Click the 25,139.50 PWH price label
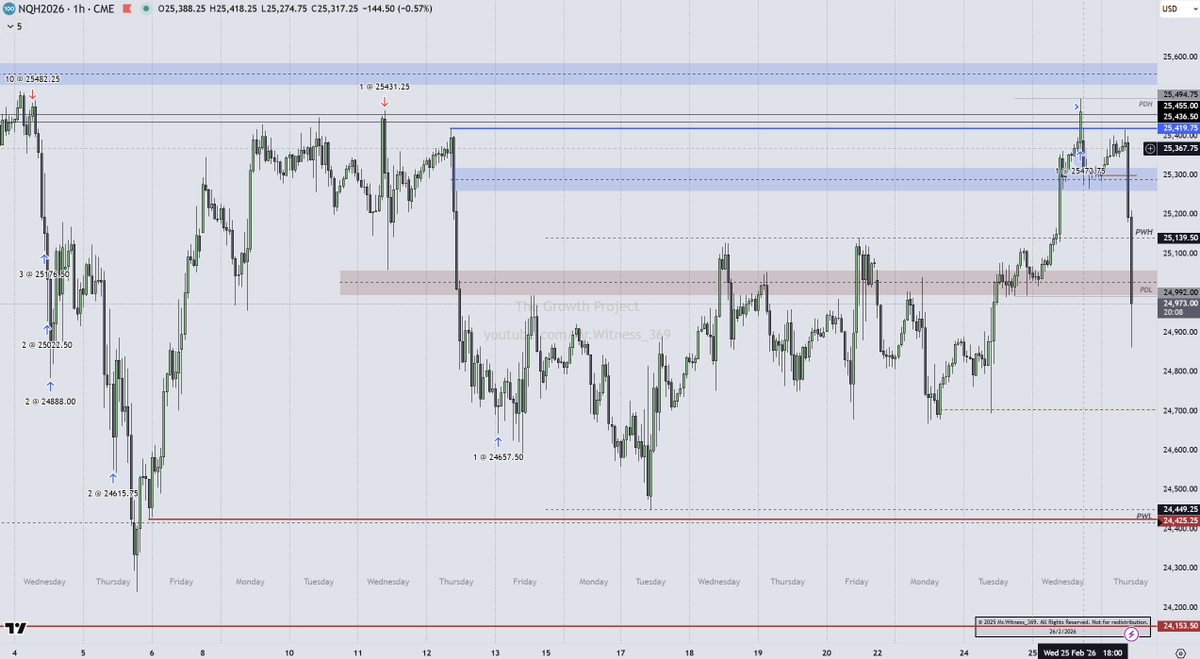Screen dimensions: 1200x659 click(x=1178, y=238)
